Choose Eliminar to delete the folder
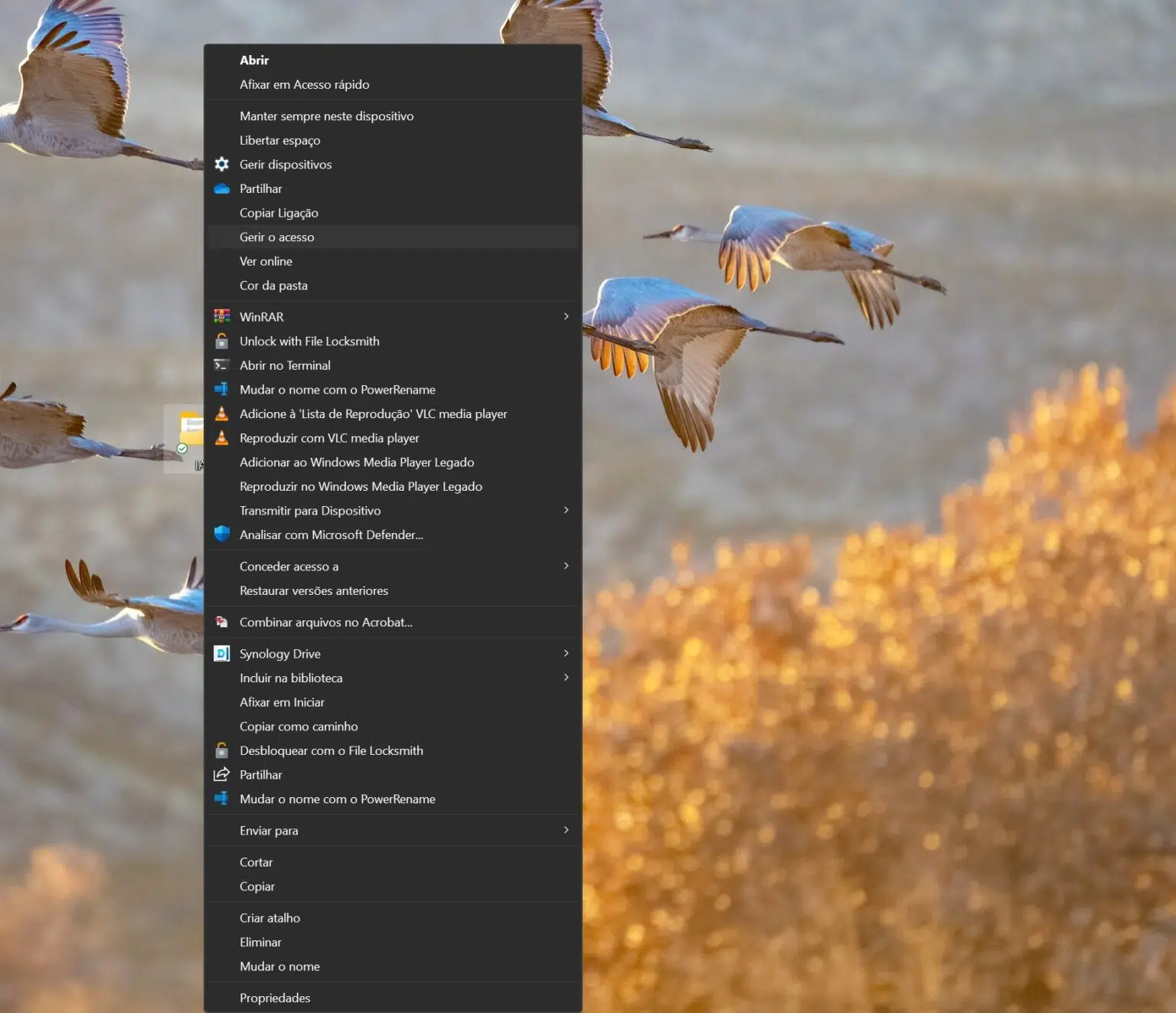Viewport: 1176px width, 1013px height. 260,942
